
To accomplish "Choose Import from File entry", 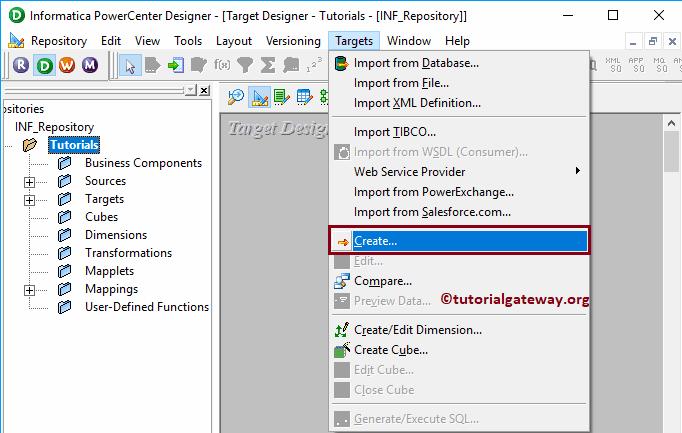I will [x=459, y=83].
